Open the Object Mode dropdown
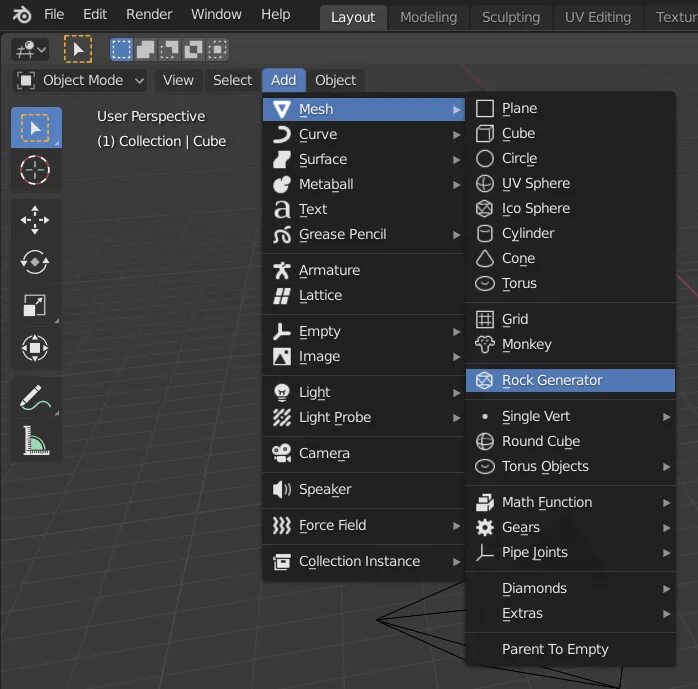The height and width of the screenshot is (689, 698). point(80,81)
